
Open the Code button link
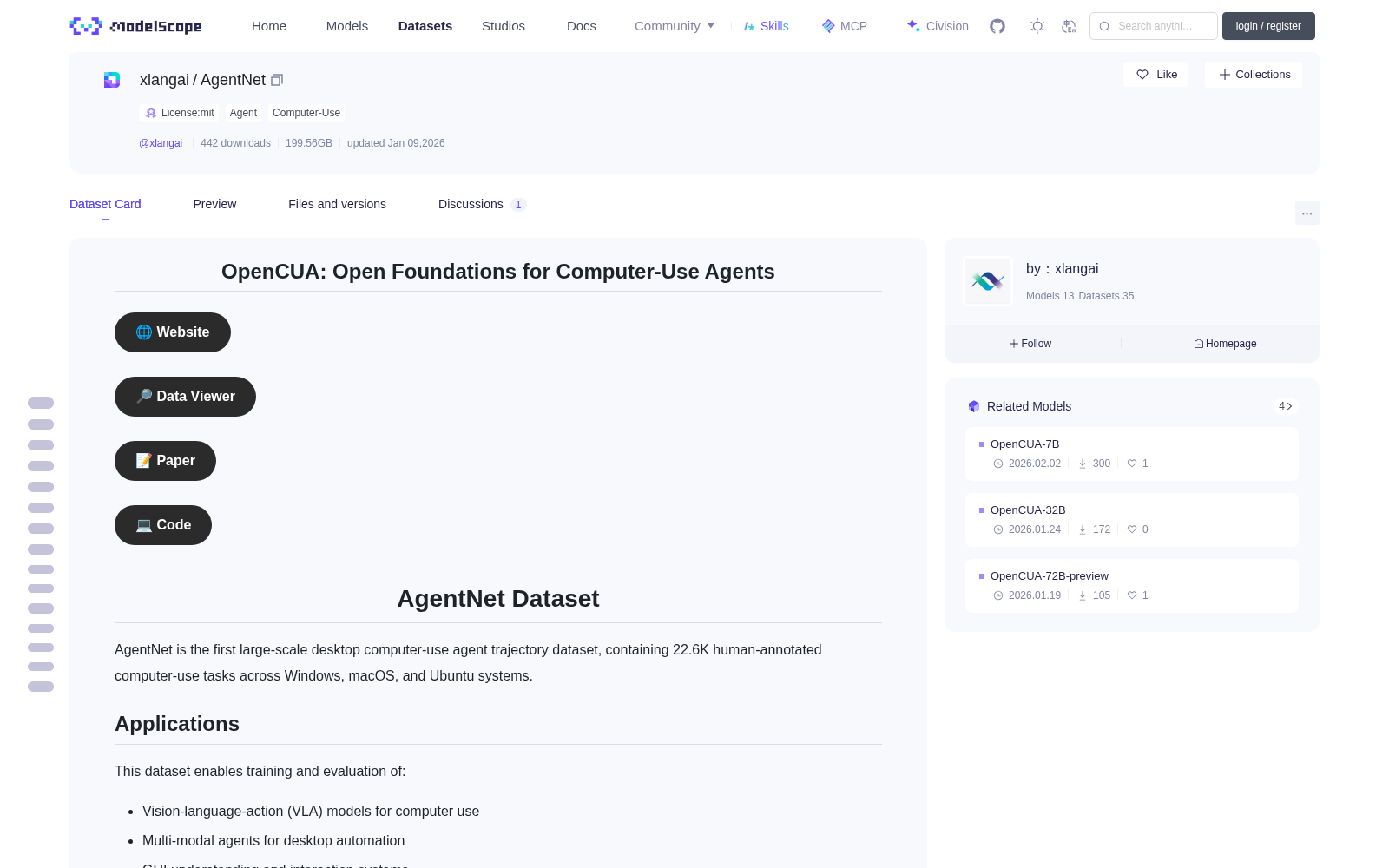pyautogui.click(x=163, y=525)
